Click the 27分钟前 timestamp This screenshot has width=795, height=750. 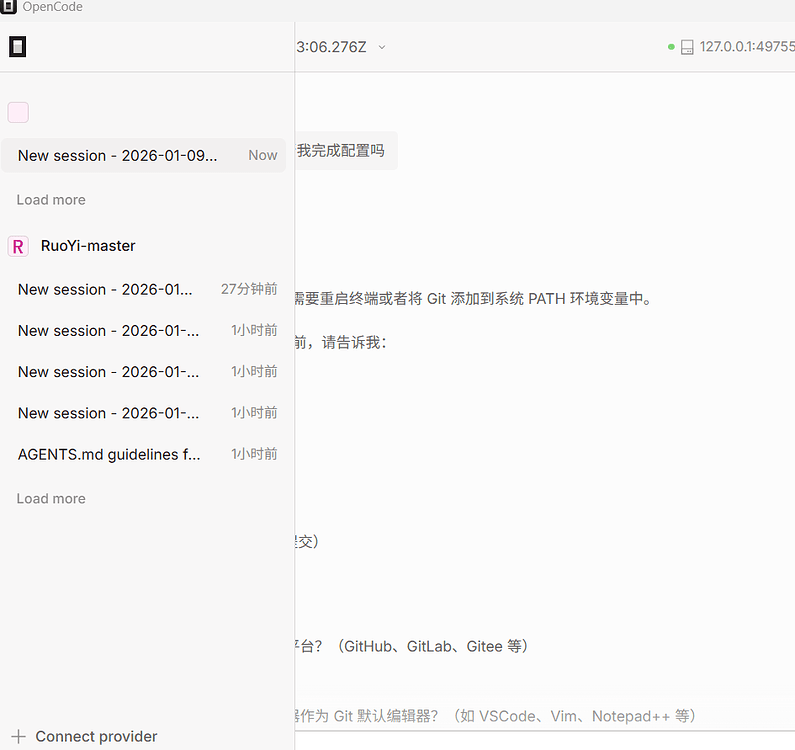(249, 289)
